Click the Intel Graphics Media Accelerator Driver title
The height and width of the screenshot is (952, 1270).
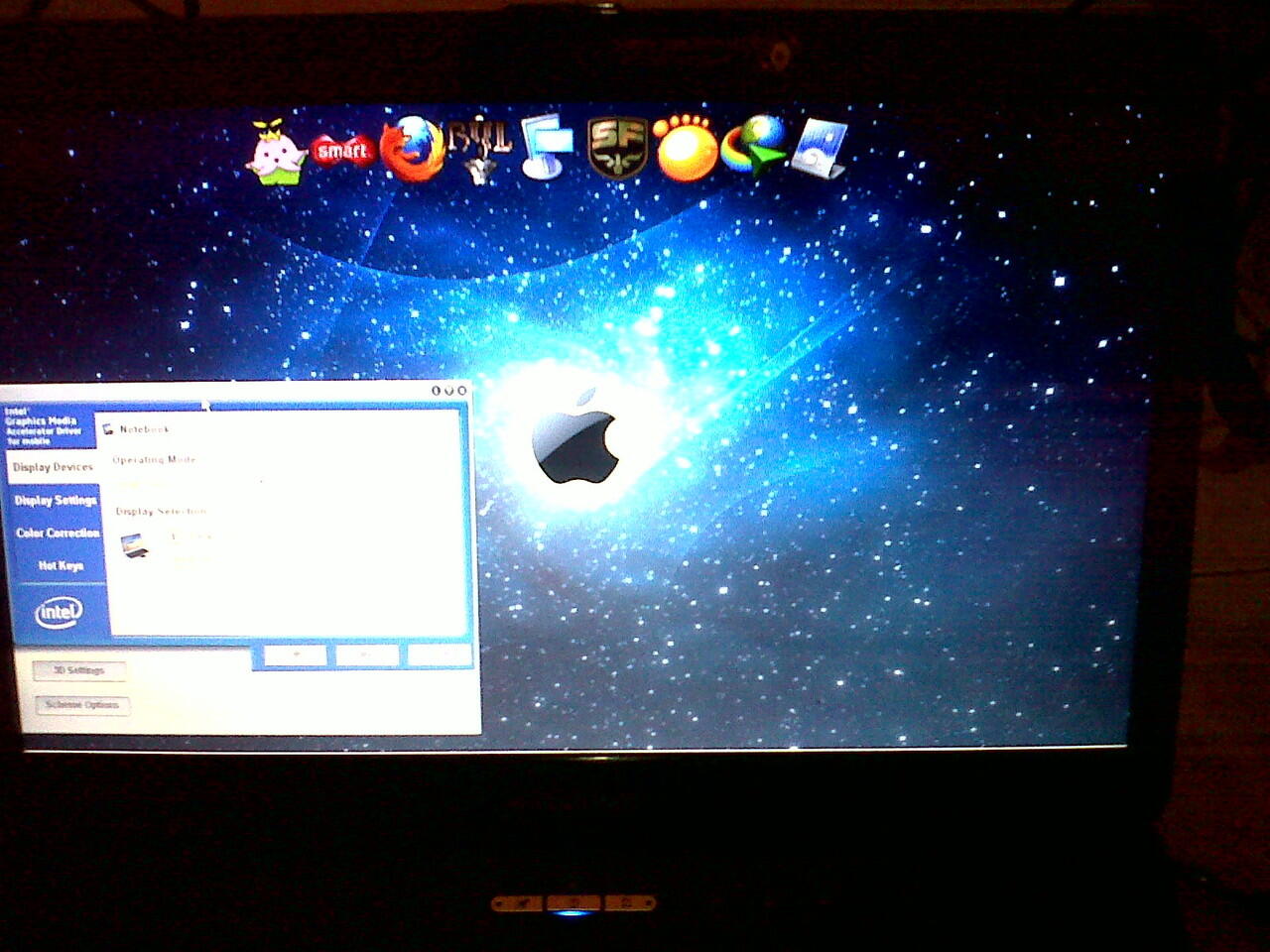click(43, 425)
